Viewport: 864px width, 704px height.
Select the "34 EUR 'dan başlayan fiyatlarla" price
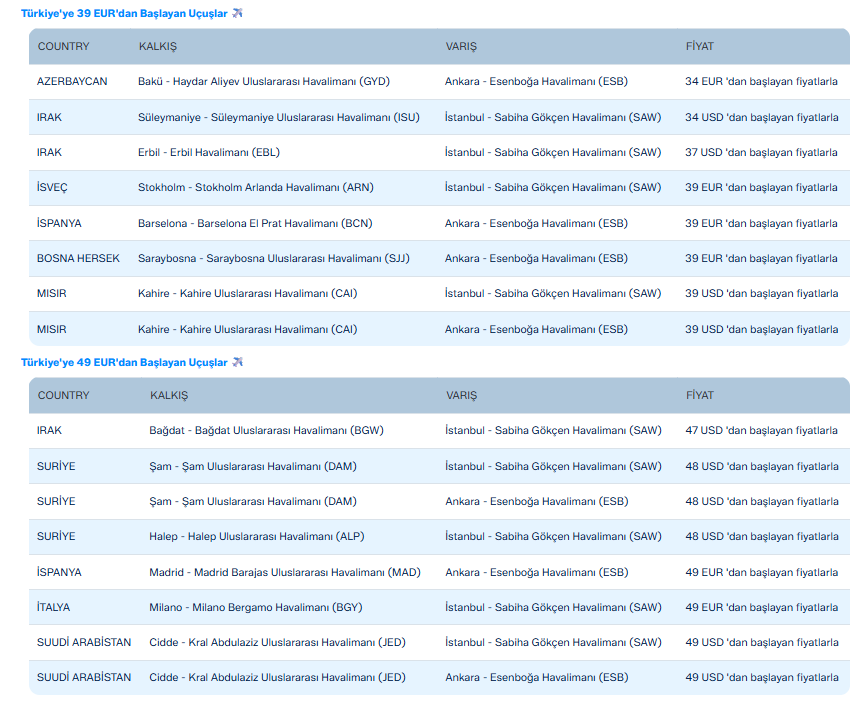click(762, 82)
